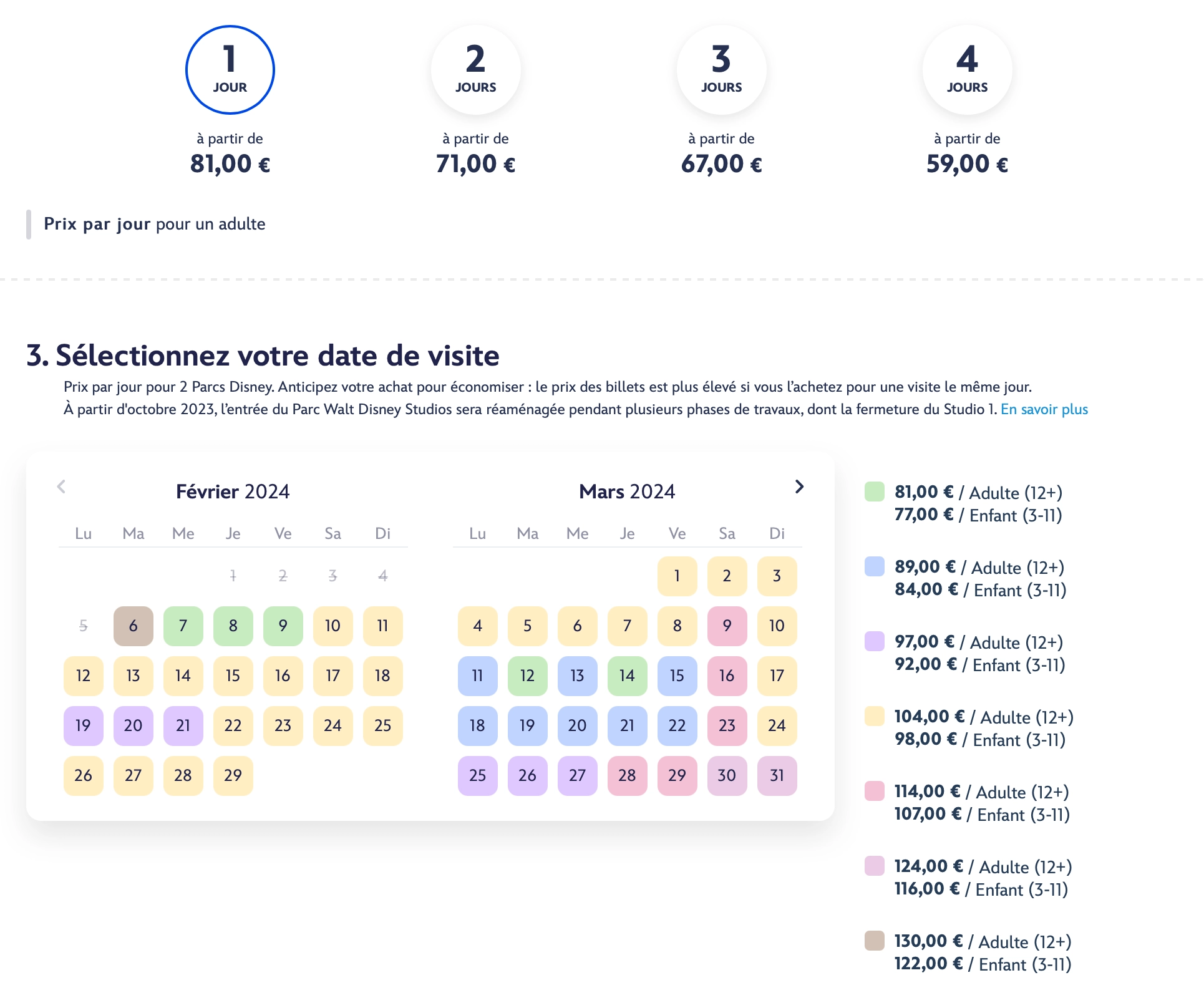Image resolution: width=1204 pixels, height=998 pixels.
Task: Click the purple 97,00 € legend swatch
Action: tap(874, 641)
